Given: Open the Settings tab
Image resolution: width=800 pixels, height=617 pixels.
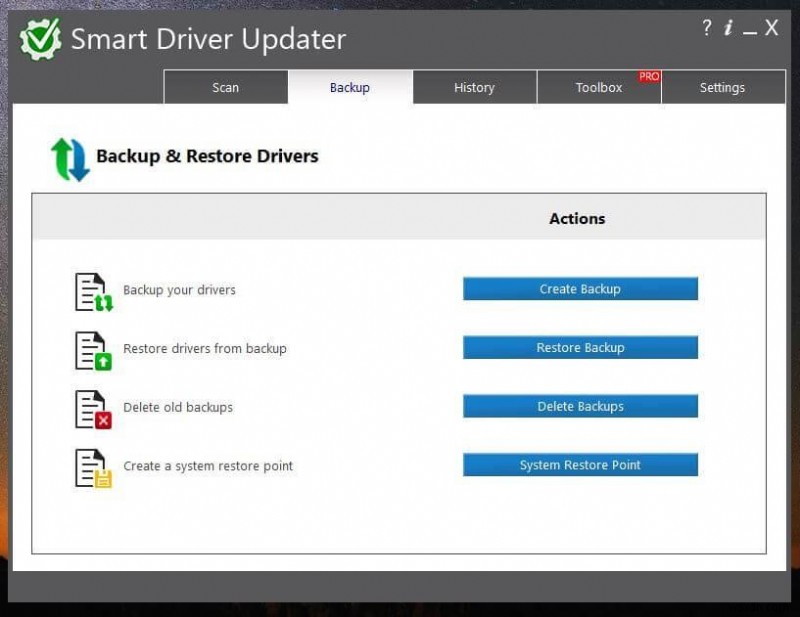Looking at the screenshot, I should pyautogui.click(x=723, y=87).
